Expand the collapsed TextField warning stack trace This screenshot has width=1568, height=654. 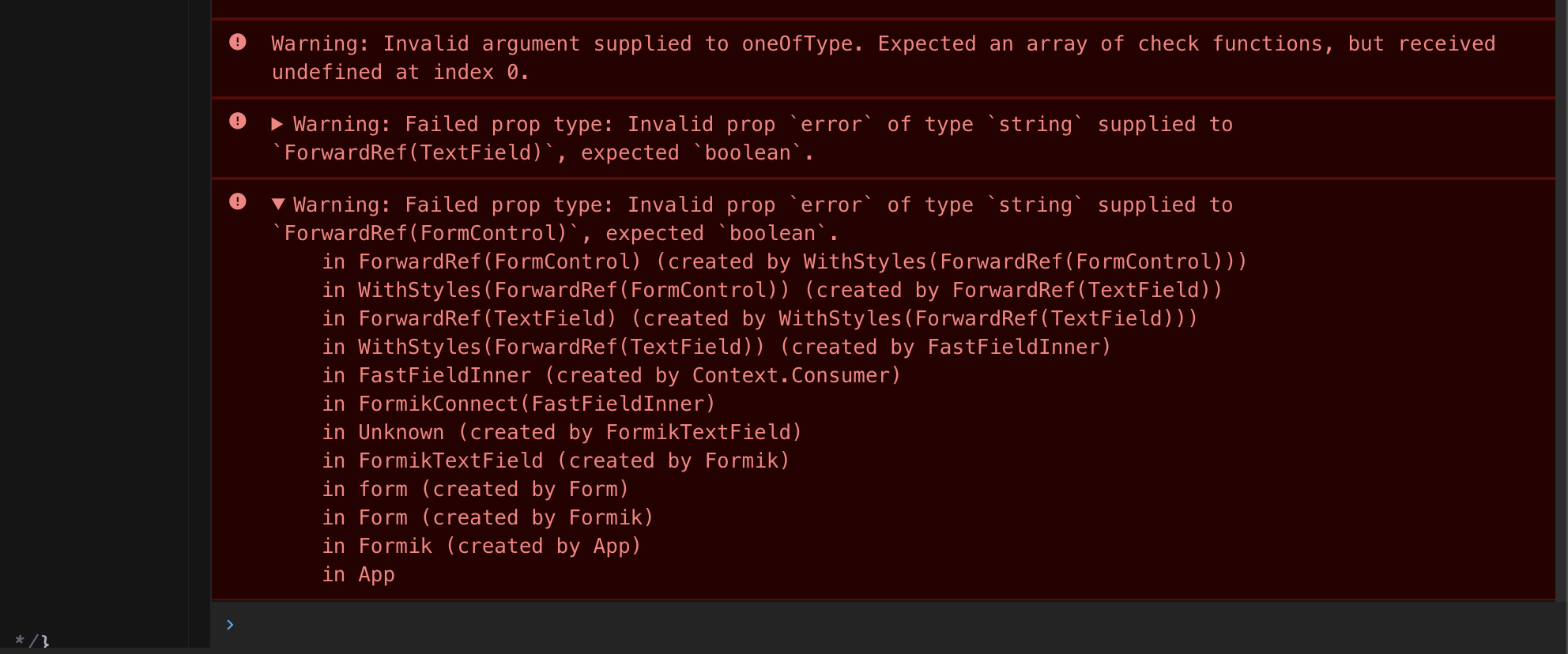pyautogui.click(x=277, y=124)
